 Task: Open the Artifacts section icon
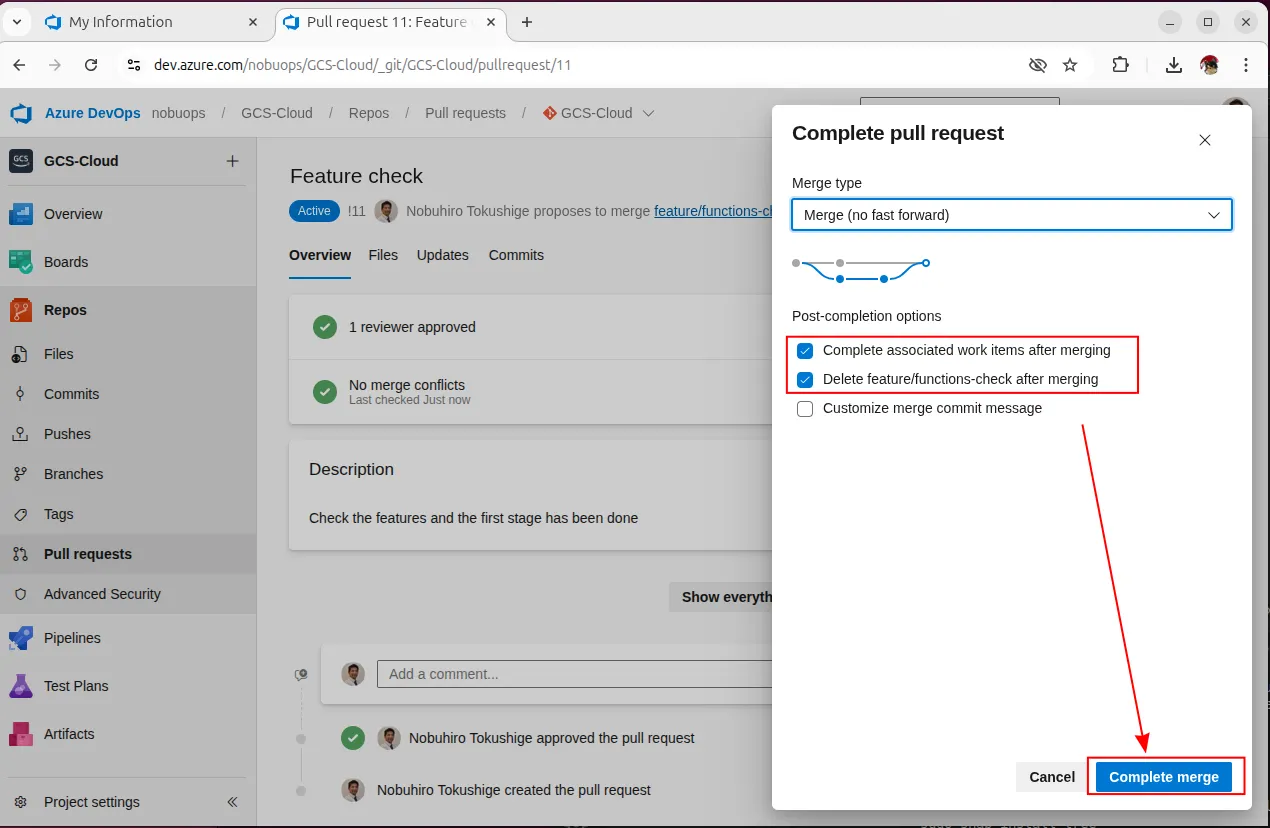[21, 734]
